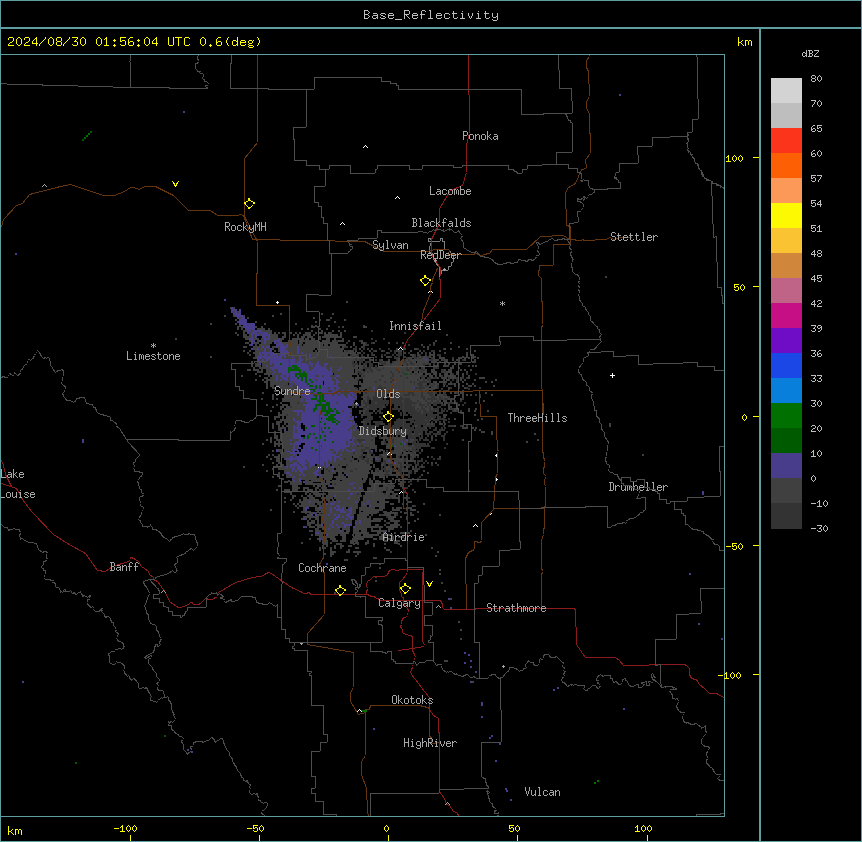This screenshot has width=862, height=842.
Task: Pick the slate purple 0–10 dBZ swatch
Action: (786, 466)
